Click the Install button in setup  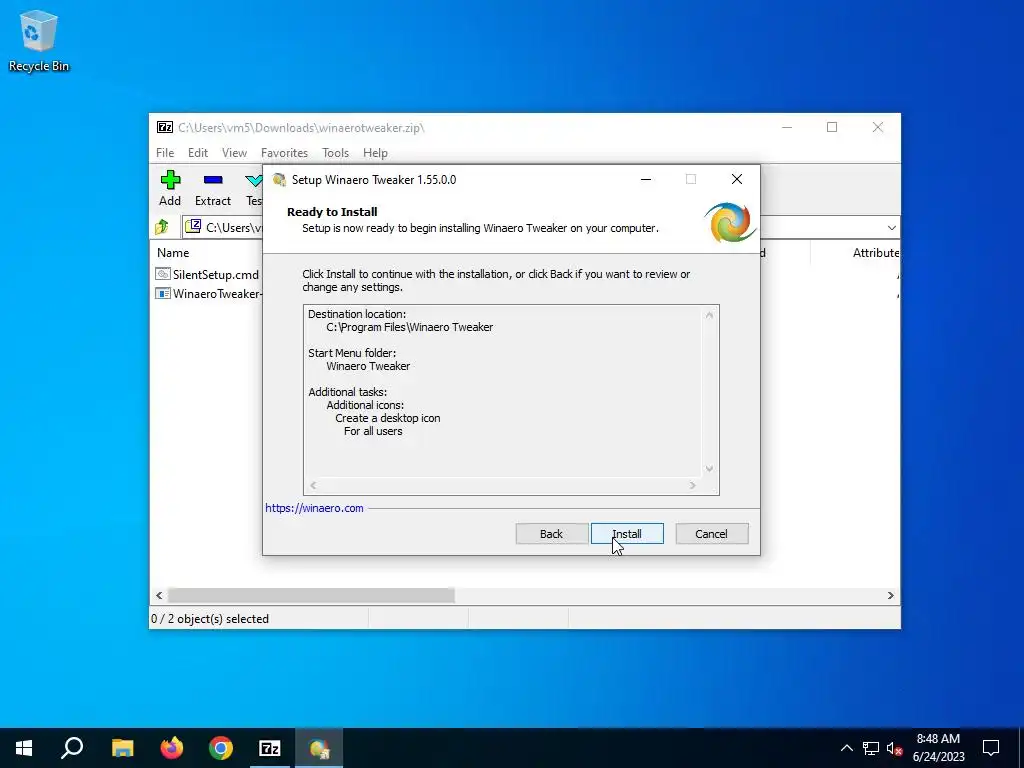click(x=627, y=534)
